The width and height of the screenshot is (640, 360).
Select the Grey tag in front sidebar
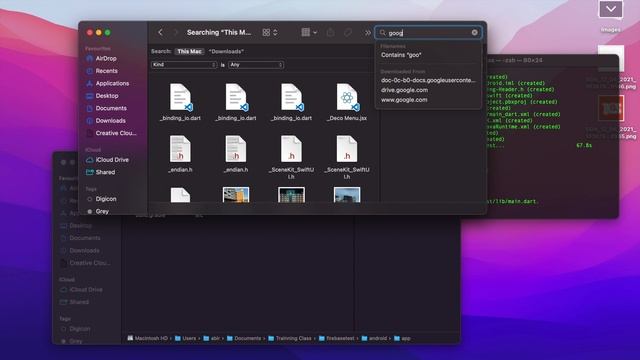(102, 211)
